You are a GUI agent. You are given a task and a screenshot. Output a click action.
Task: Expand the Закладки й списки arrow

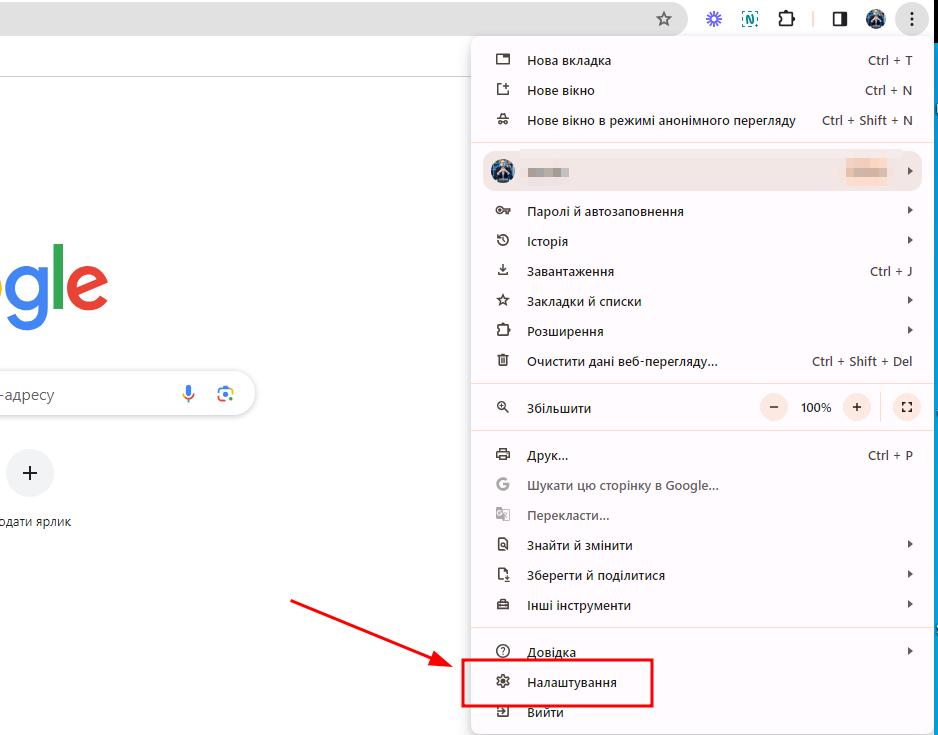[x=910, y=300]
